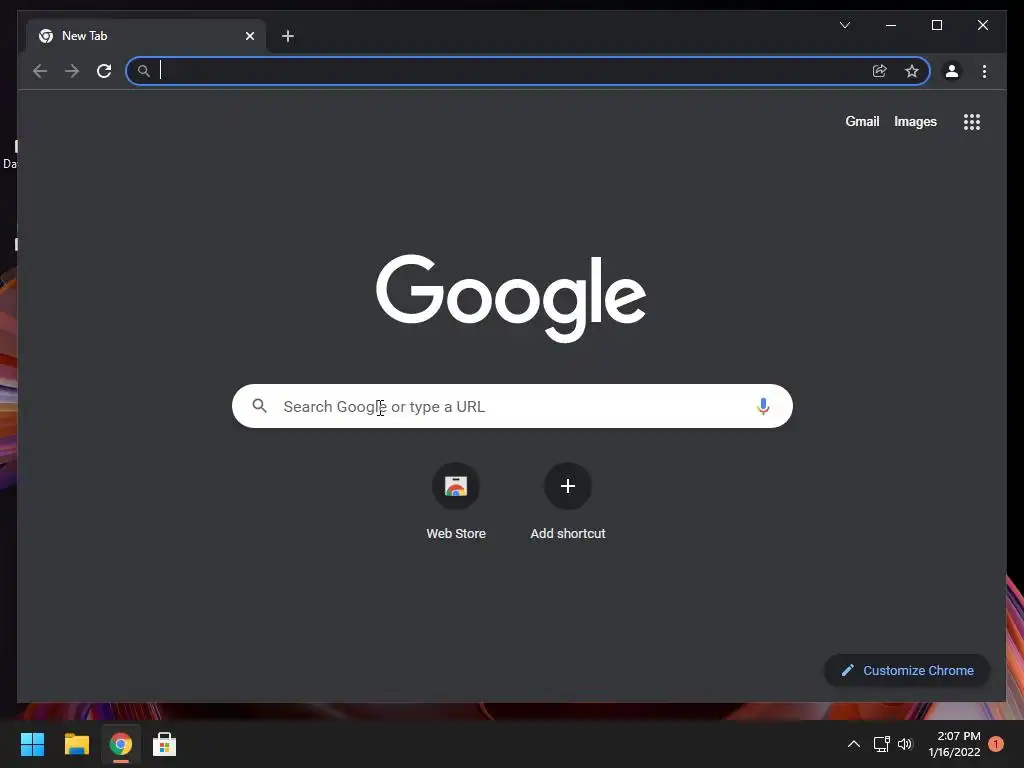Image resolution: width=1024 pixels, height=768 pixels.
Task: Open the Windows Start menu
Action: pos(32,744)
